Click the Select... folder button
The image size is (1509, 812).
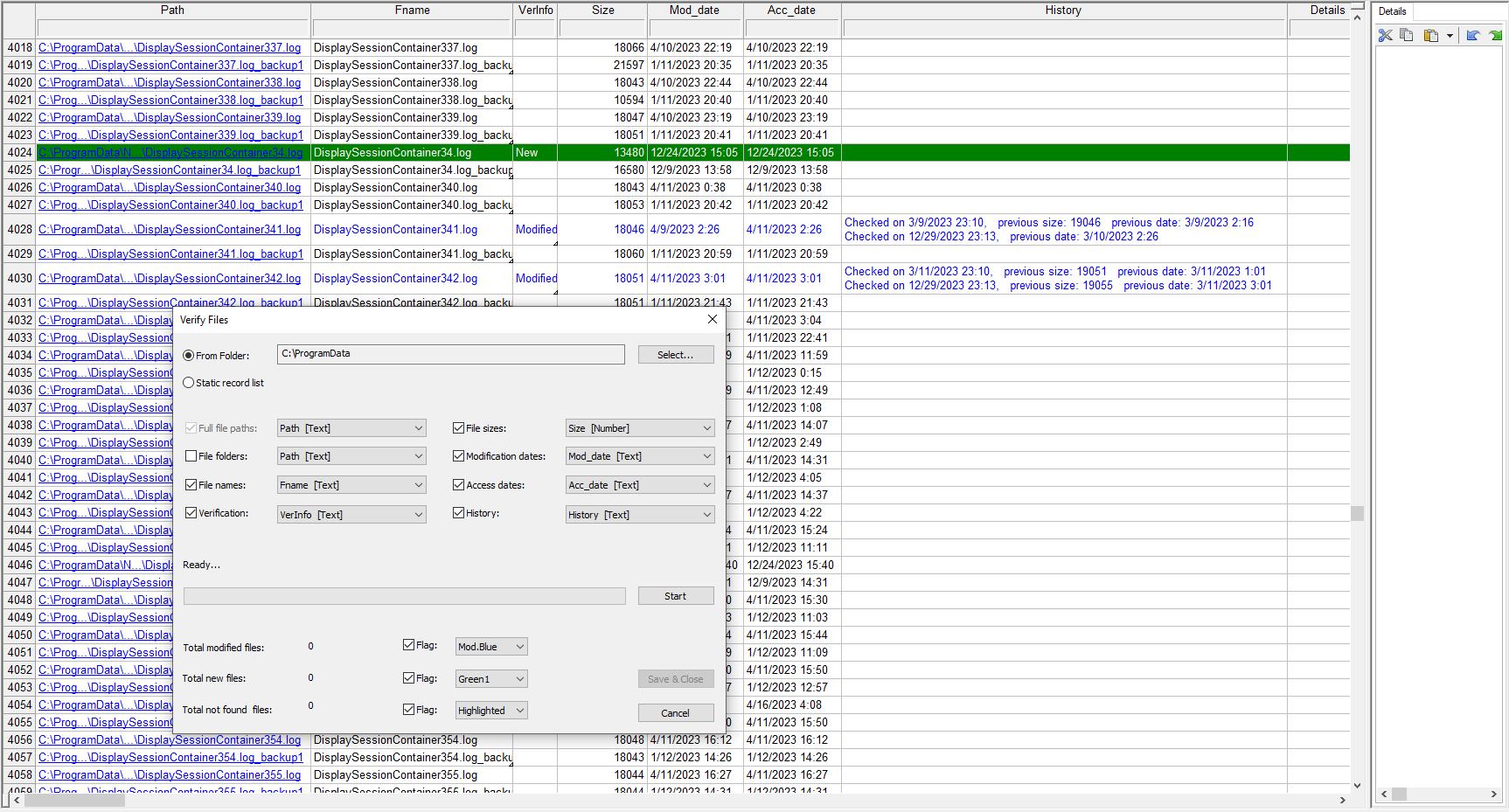point(675,355)
